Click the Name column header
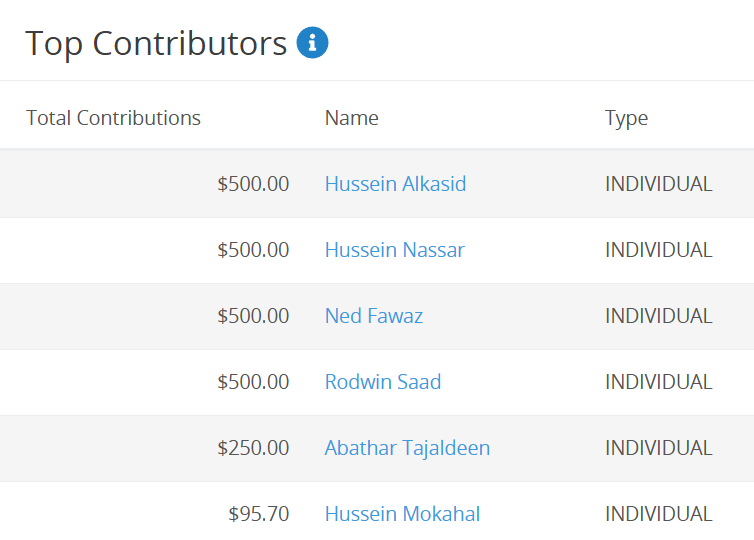The image size is (754, 540). 352,118
